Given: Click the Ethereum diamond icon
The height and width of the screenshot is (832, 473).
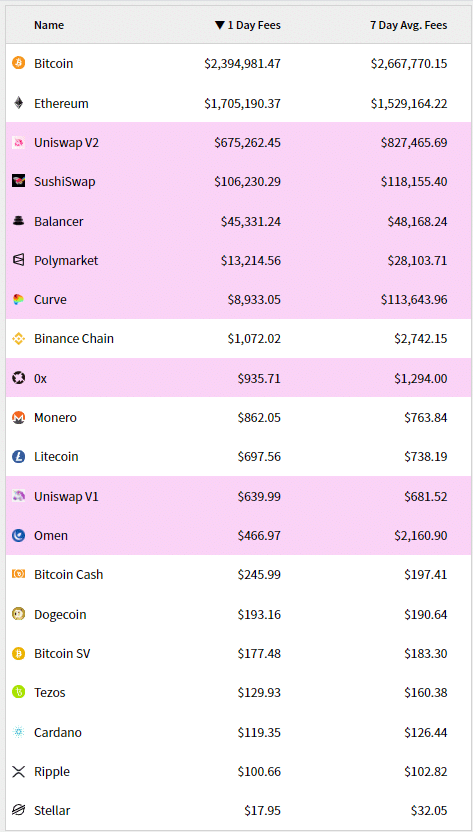Looking at the screenshot, I should click(19, 103).
